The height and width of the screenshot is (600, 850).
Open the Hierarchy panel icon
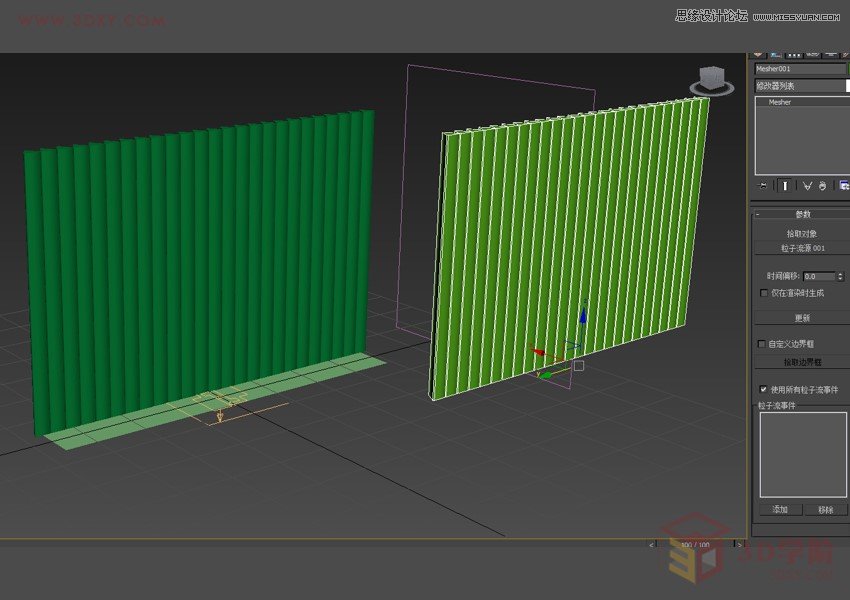(x=792, y=55)
